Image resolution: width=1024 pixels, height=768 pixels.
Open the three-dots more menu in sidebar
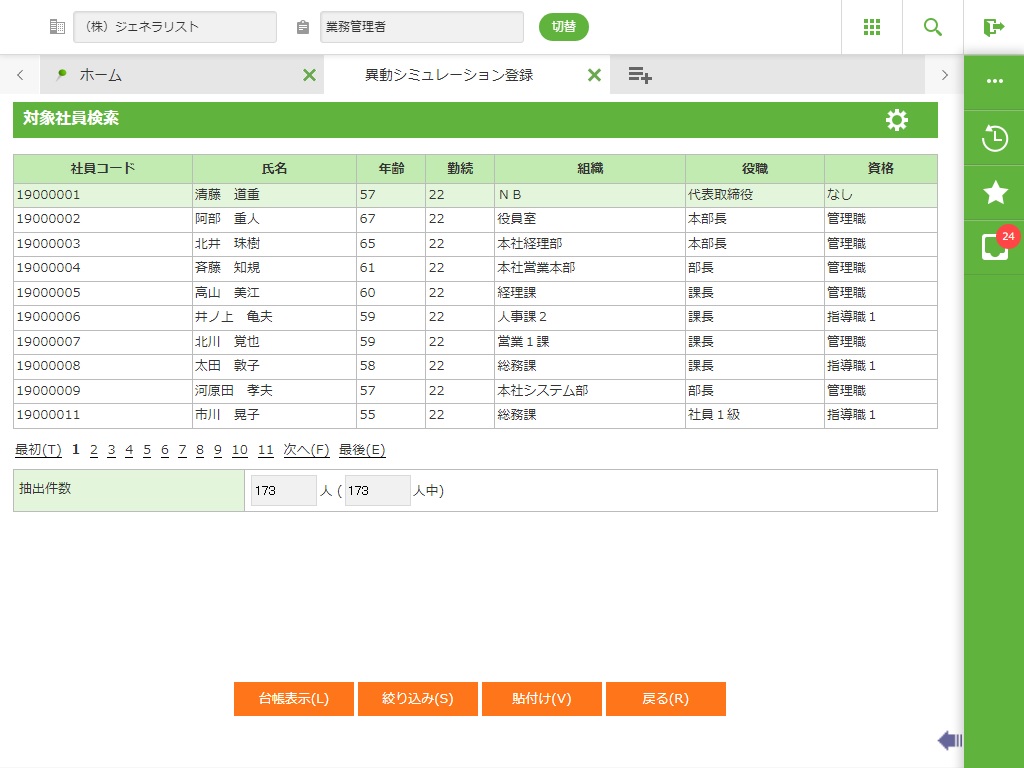coord(995,81)
